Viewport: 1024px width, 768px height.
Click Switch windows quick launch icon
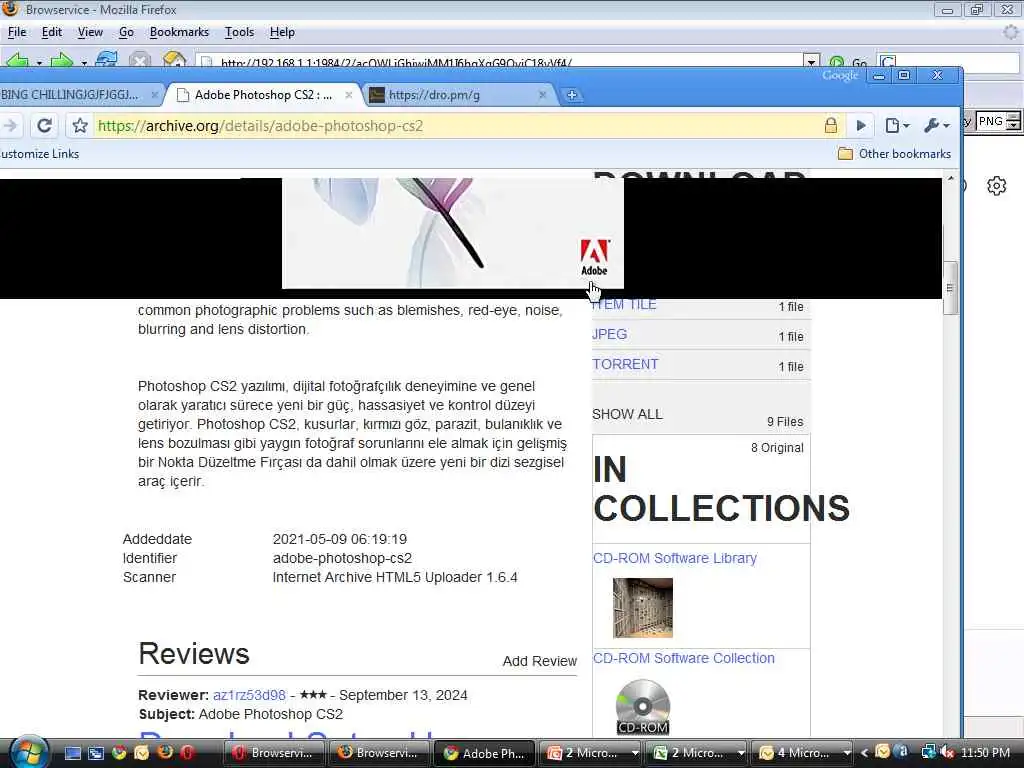[x=96, y=753]
